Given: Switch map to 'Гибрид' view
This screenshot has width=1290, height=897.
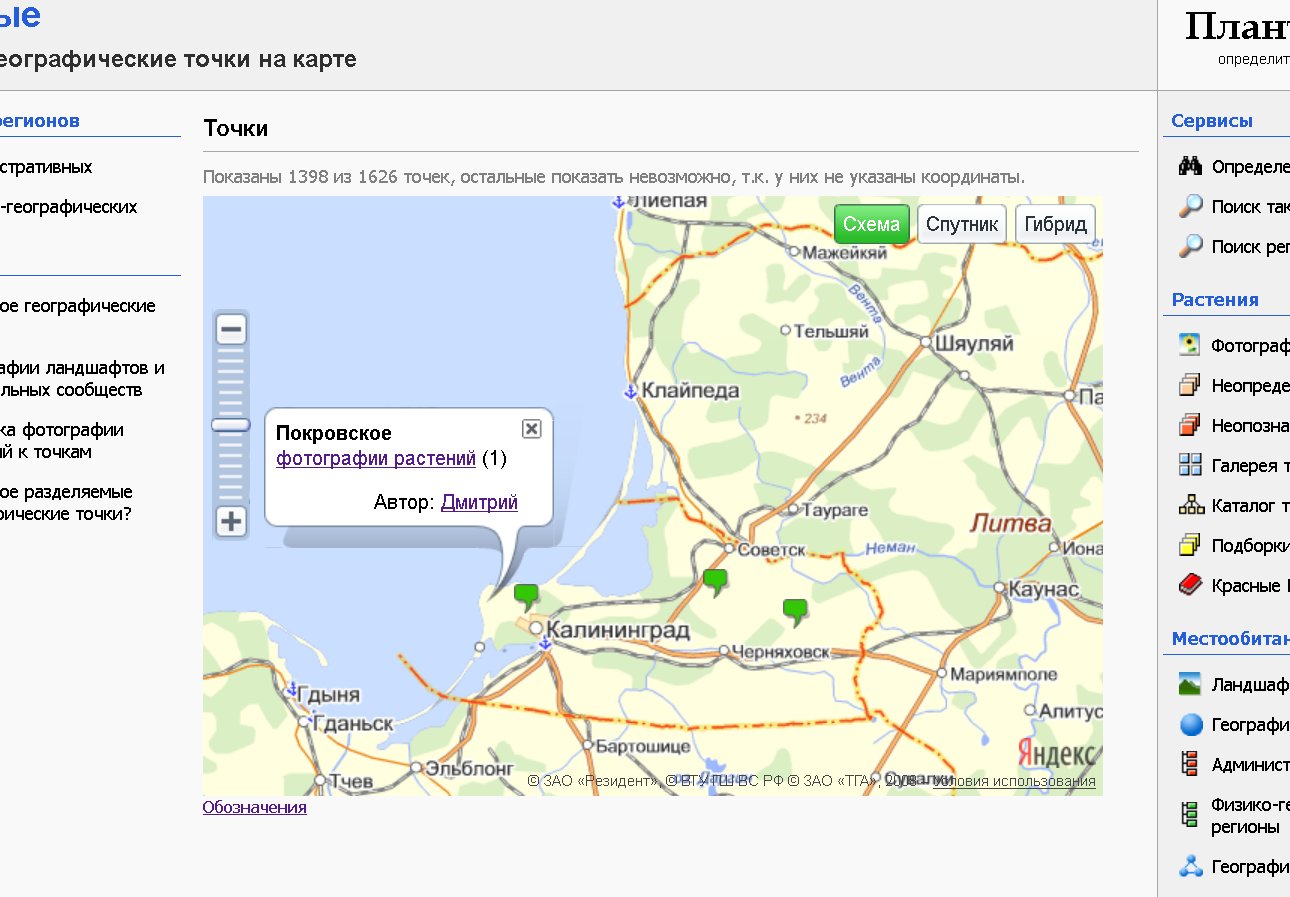Looking at the screenshot, I should 1055,224.
